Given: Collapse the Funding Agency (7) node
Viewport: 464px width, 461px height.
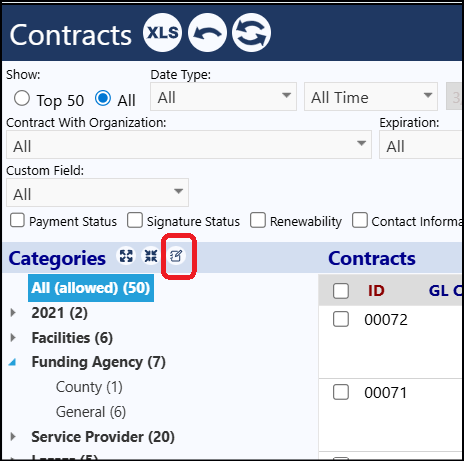Looking at the screenshot, I should pos(12,362).
